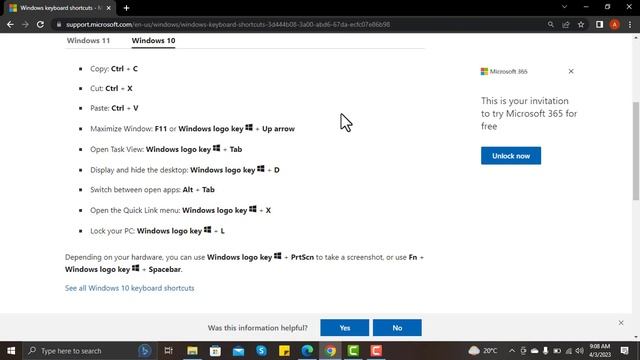
Task: Answer No to helpful question
Action: pos(397,328)
